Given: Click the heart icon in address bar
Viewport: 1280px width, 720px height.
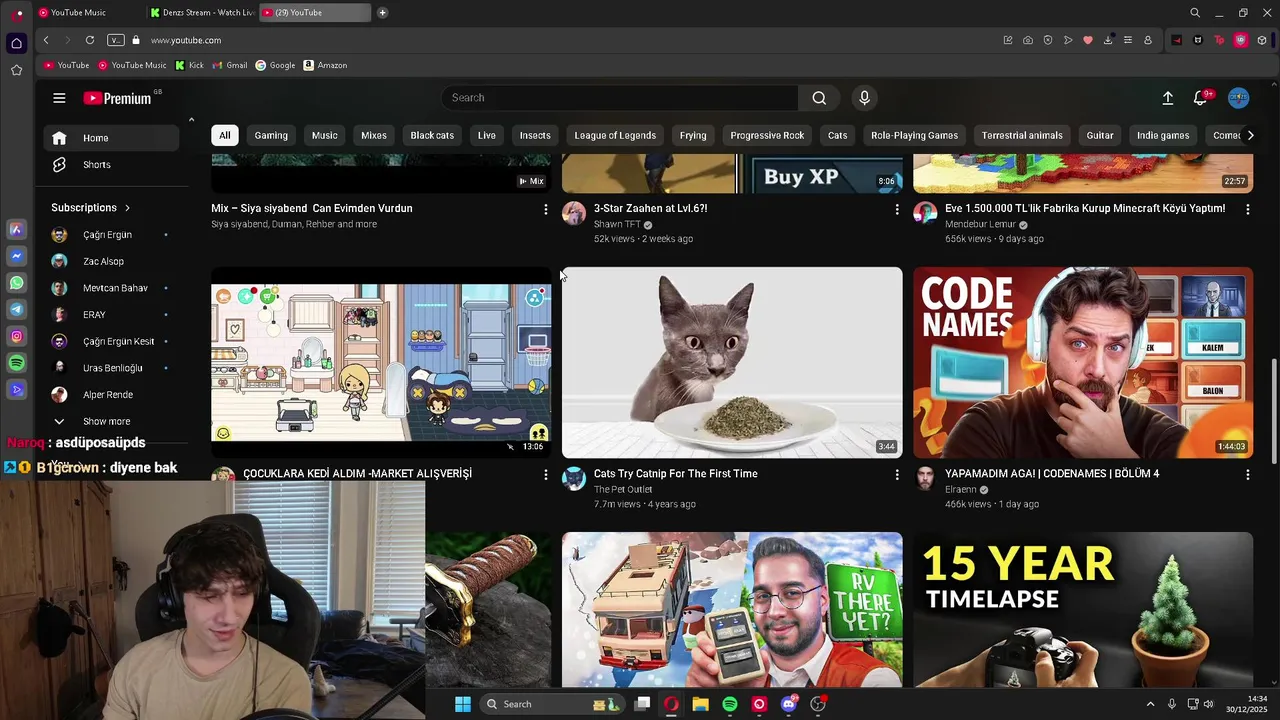Looking at the screenshot, I should tap(1088, 40).
